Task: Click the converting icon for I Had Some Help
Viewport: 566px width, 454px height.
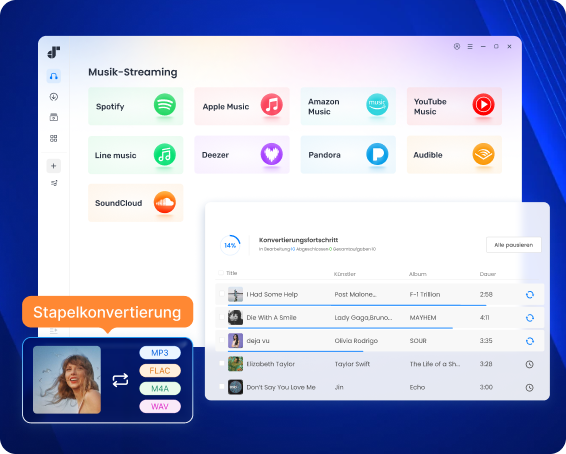Action: (x=530, y=295)
